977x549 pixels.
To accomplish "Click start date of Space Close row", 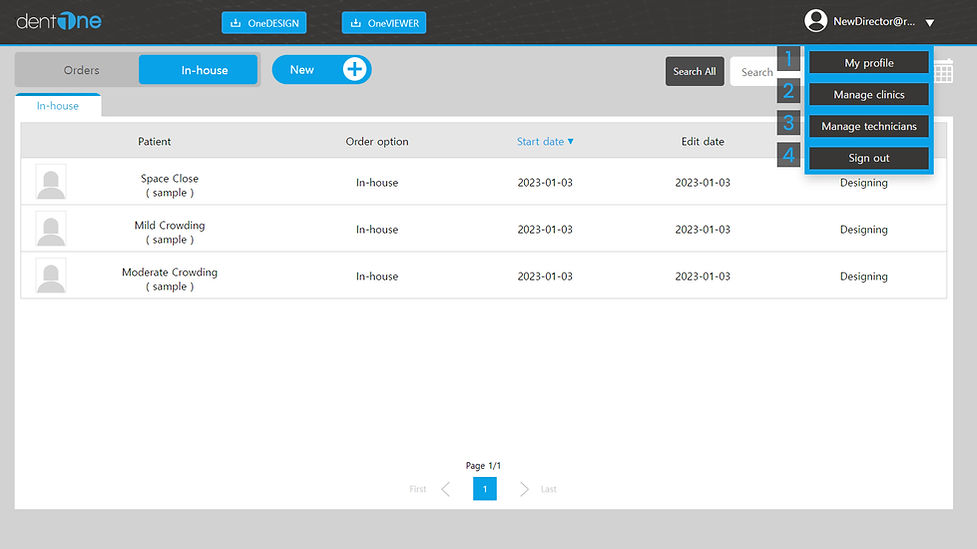I will (x=545, y=183).
